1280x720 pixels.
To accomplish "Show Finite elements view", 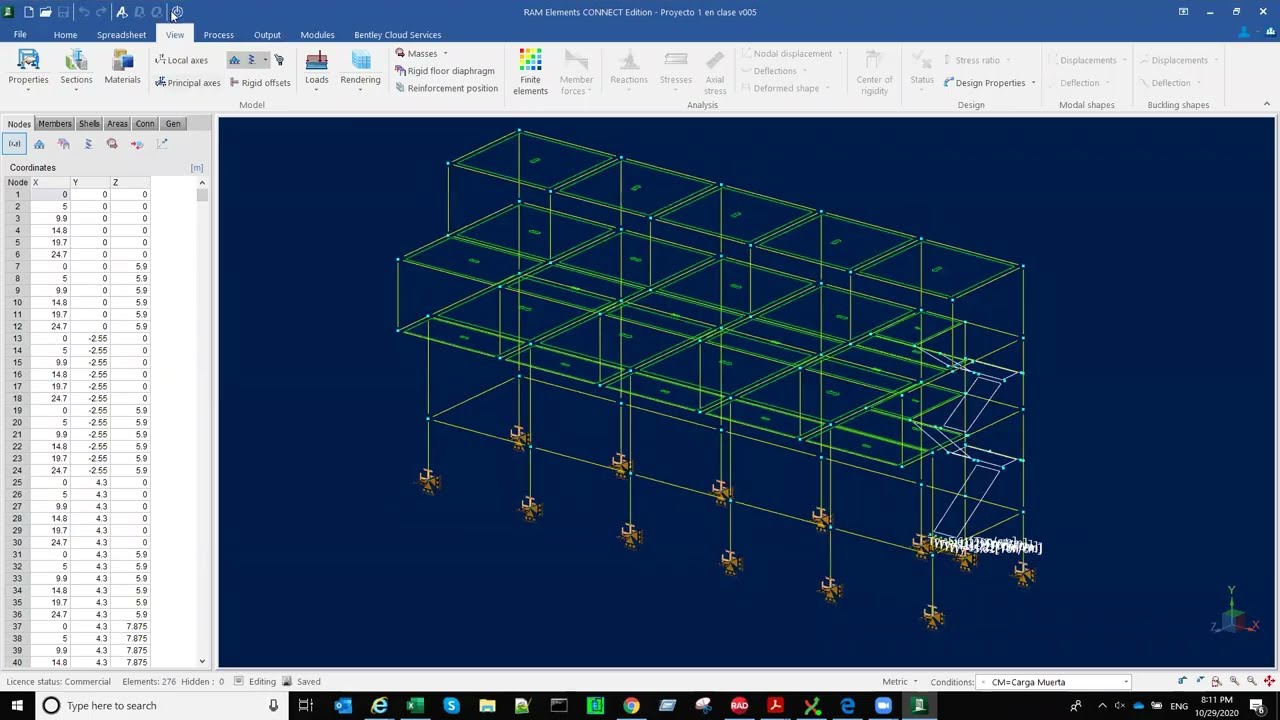I will tap(530, 72).
